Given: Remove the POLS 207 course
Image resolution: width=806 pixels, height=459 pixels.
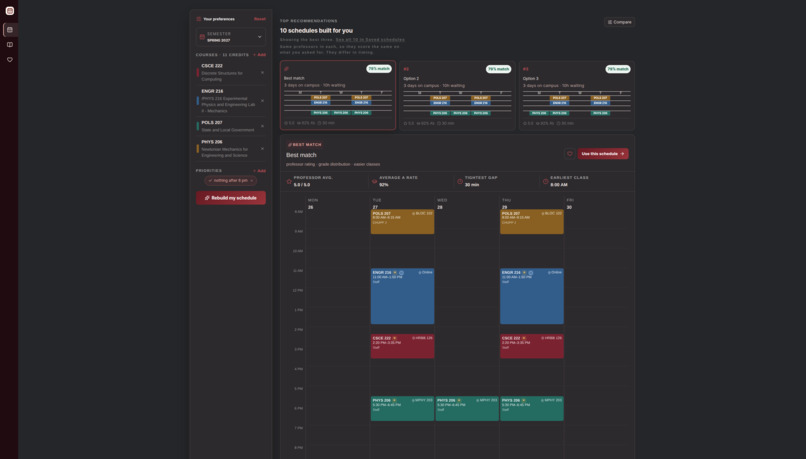Looking at the screenshot, I should pyautogui.click(x=262, y=126).
